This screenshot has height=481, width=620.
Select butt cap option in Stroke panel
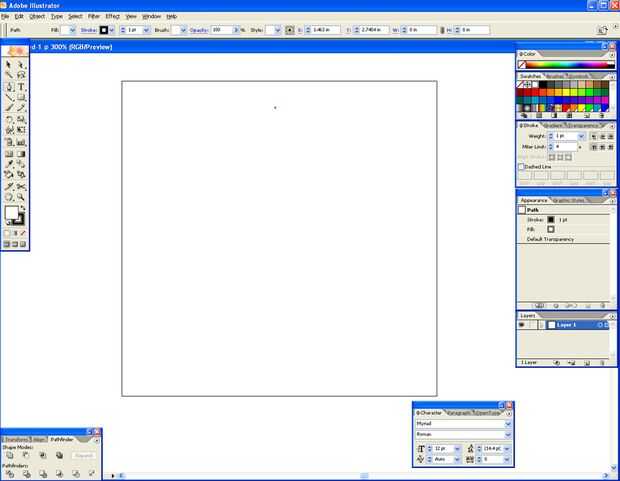pyautogui.click(x=594, y=136)
